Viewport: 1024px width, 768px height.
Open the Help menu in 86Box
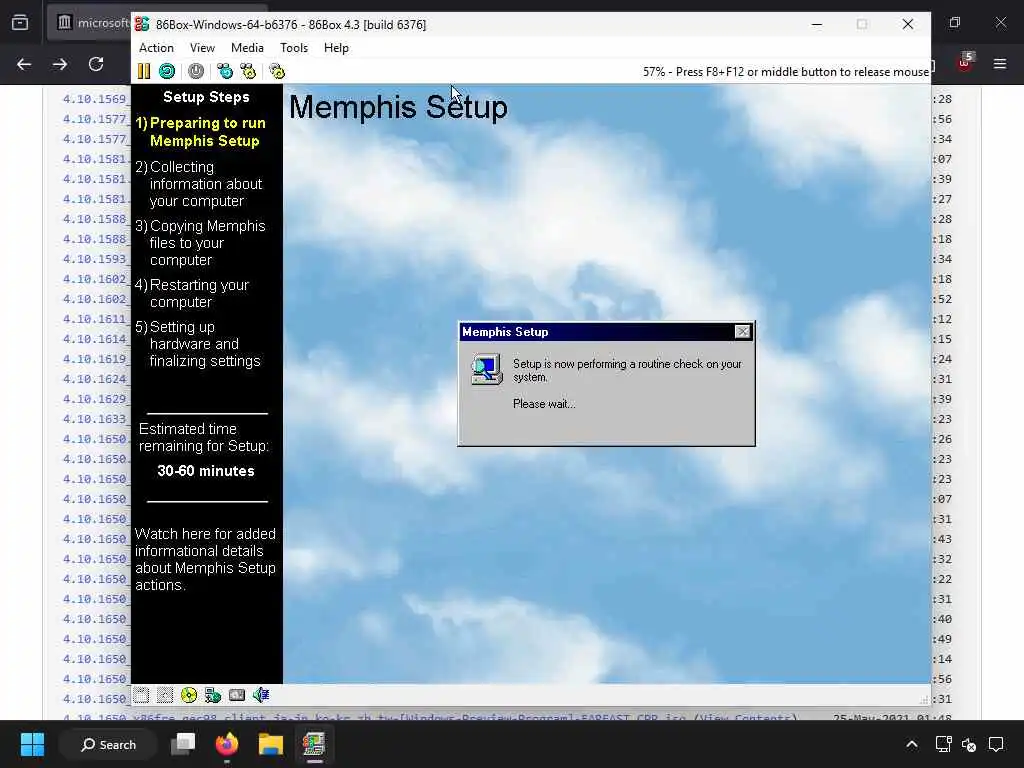[x=336, y=48]
